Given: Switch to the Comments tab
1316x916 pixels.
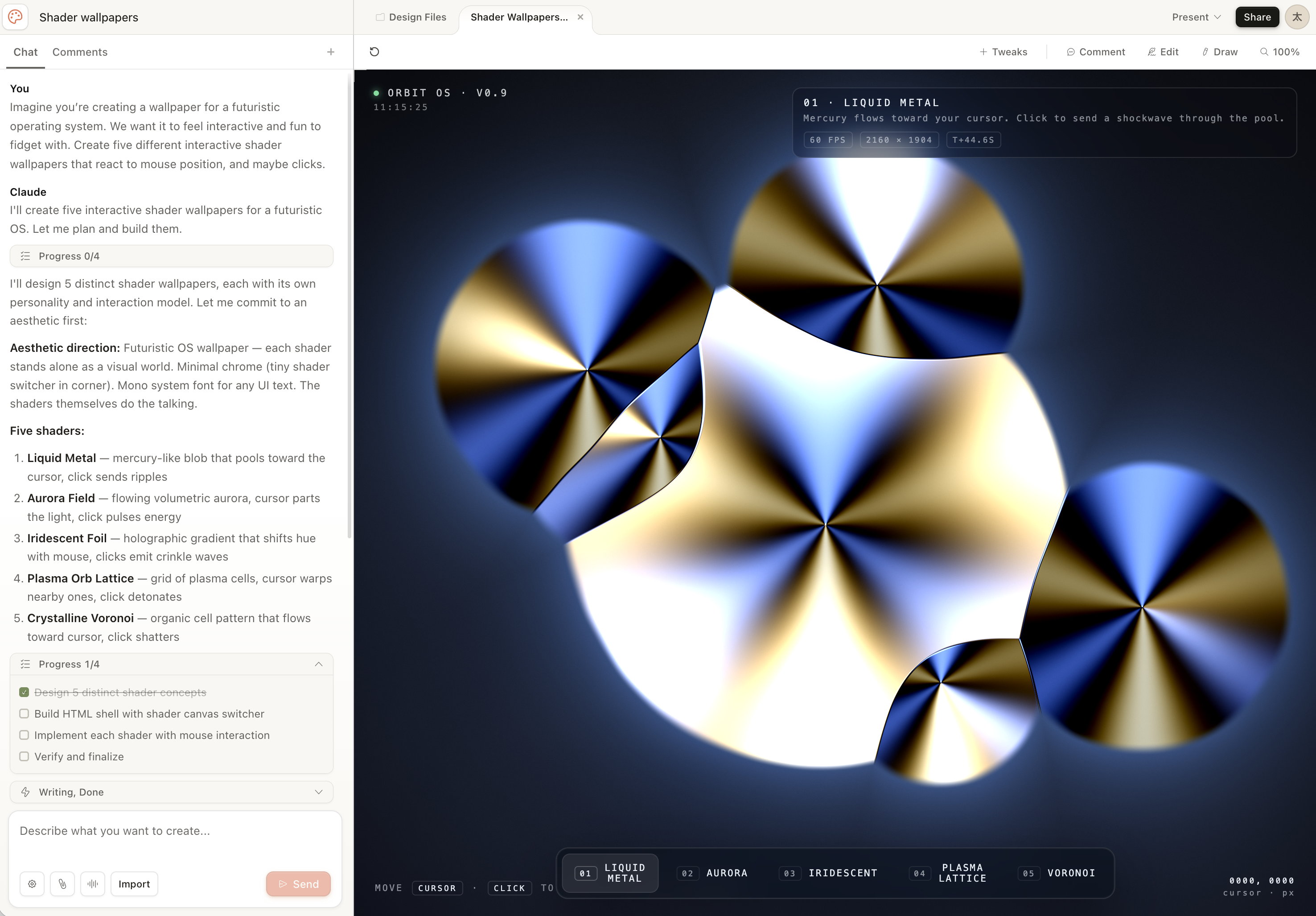Looking at the screenshot, I should pyautogui.click(x=80, y=52).
